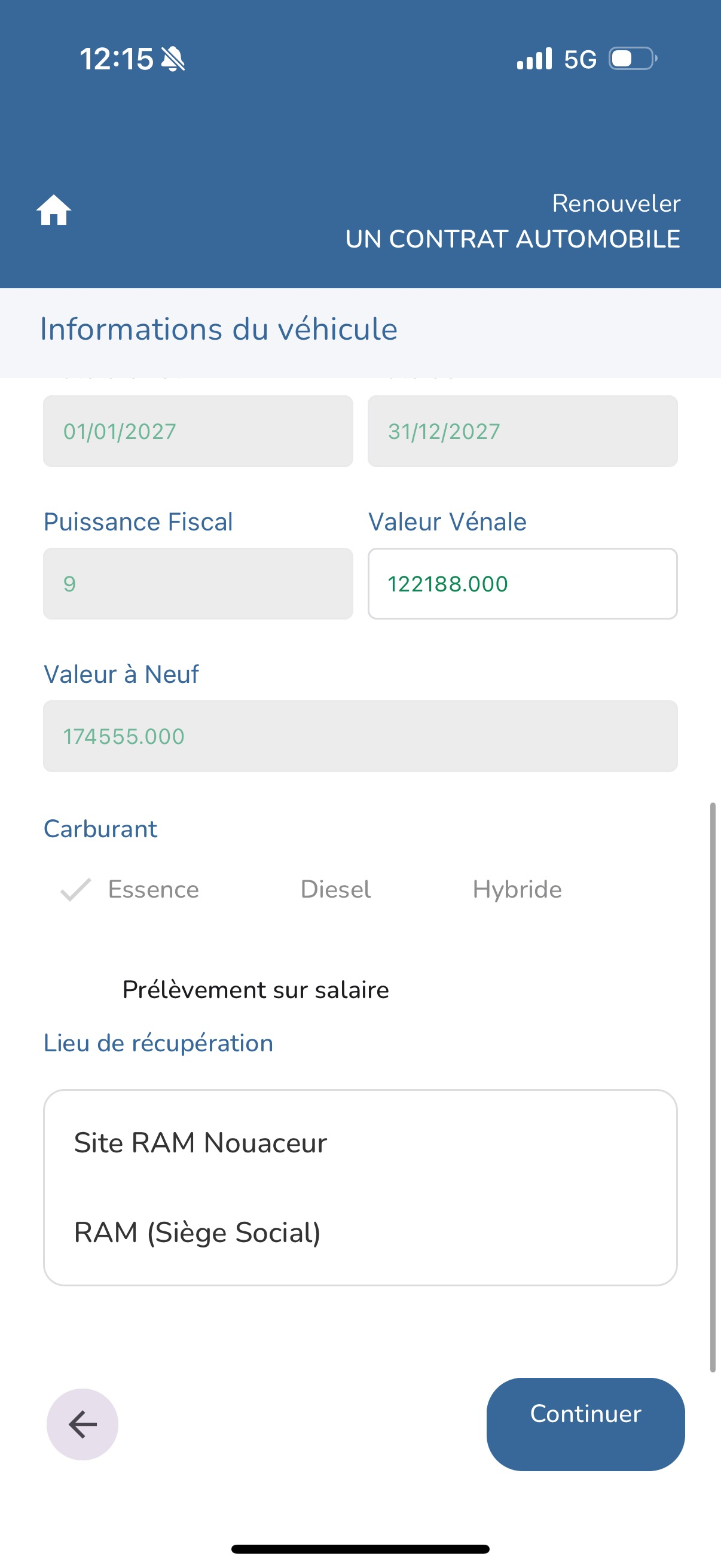Tap the end date 31/12/2027 field

point(523,431)
